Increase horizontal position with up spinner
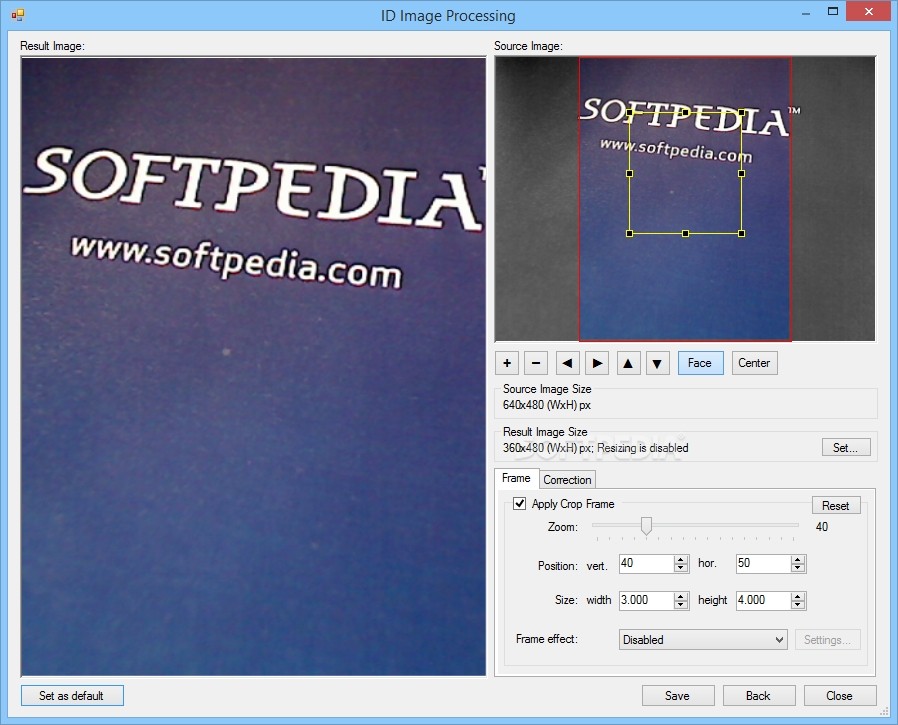This screenshot has height=725, width=898. pos(797,559)
